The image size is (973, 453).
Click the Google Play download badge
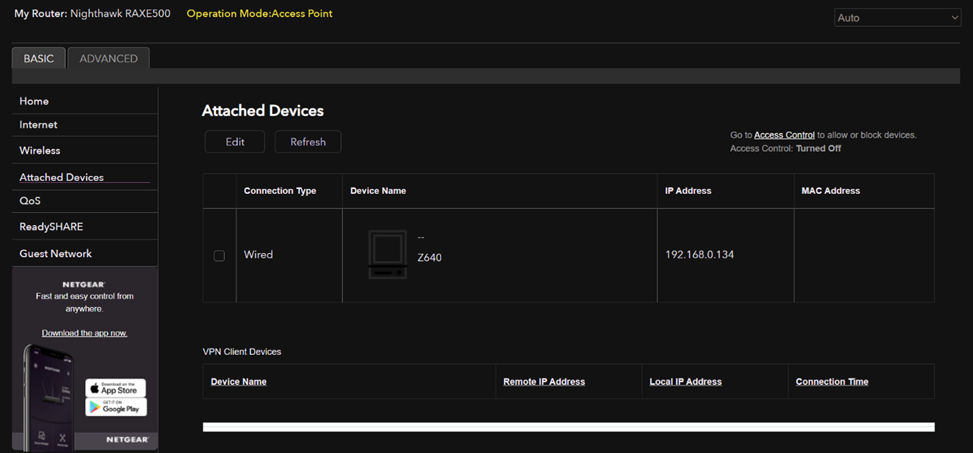[115, 407]
